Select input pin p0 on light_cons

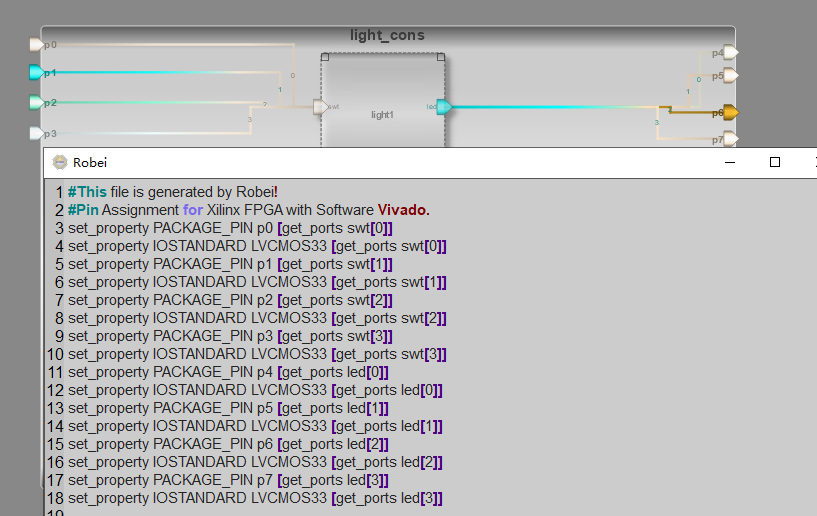(x=36, y=45)
